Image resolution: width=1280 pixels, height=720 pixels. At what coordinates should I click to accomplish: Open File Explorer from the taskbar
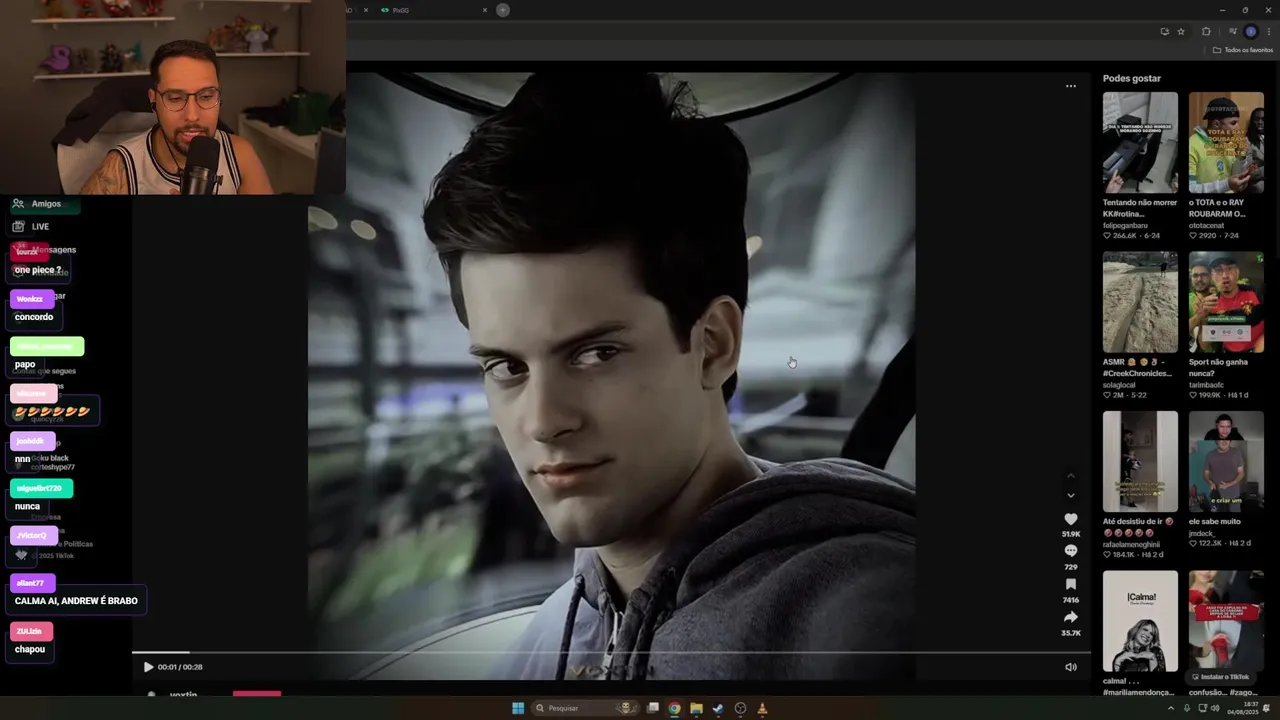click(696, 708)
